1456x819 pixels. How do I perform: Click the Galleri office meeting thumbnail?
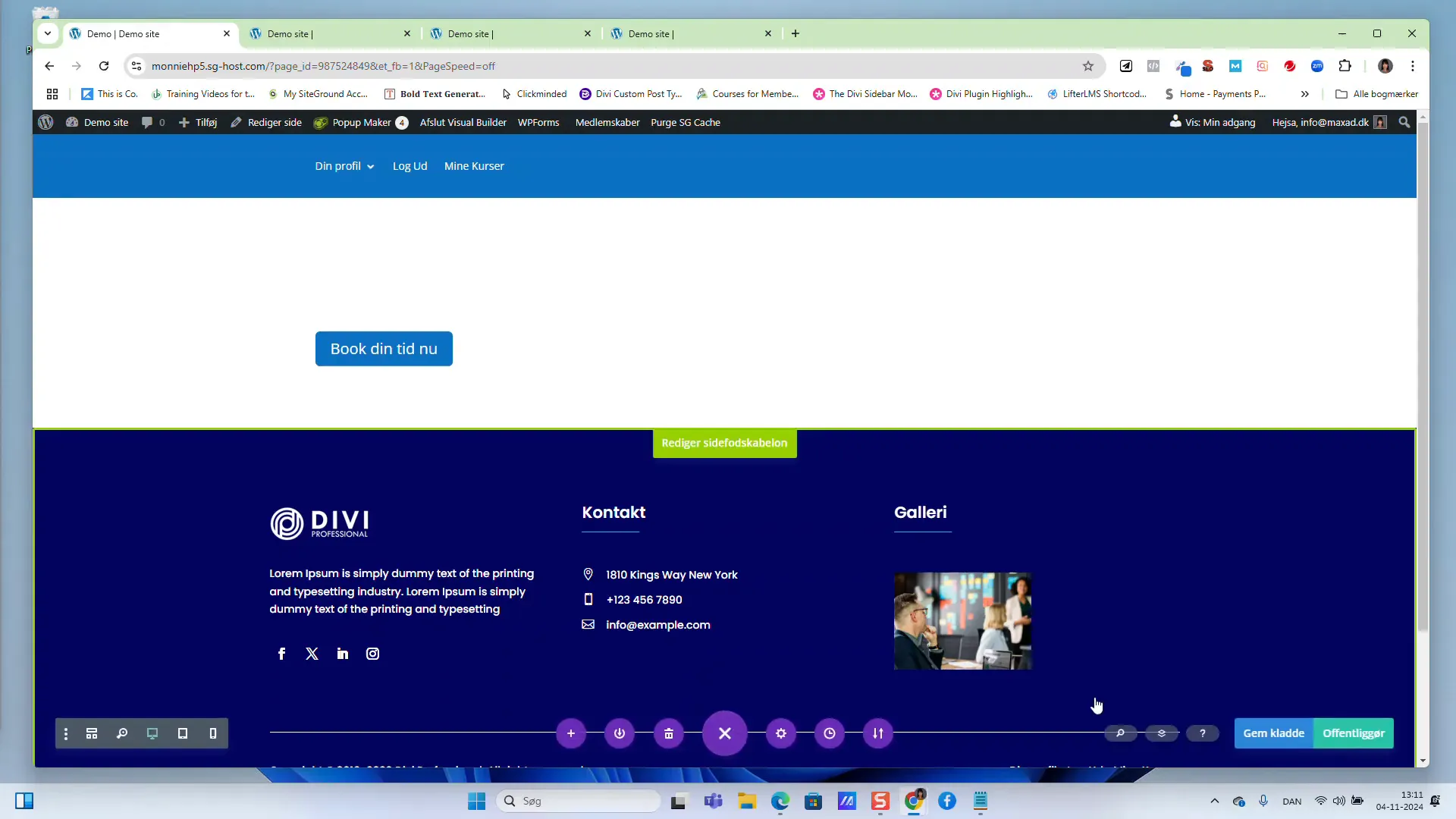(962, 621)
